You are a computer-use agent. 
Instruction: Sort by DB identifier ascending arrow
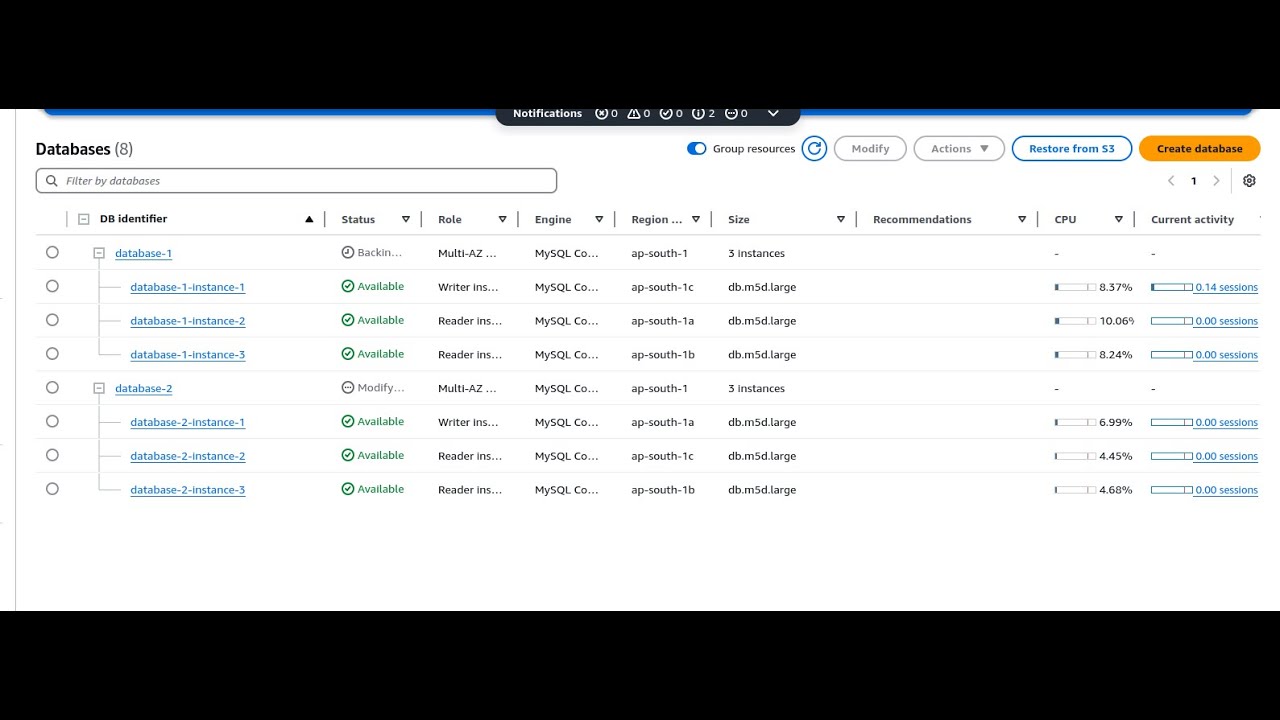(309, 219)
